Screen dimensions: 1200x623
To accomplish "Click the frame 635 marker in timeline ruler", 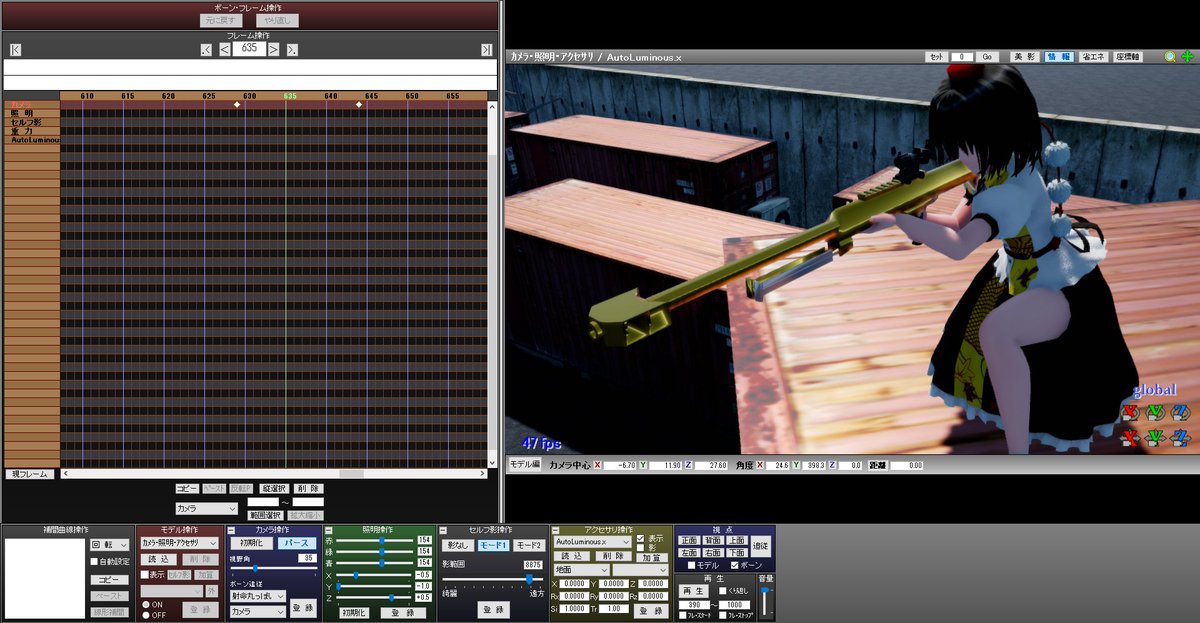I will [290, 96].
